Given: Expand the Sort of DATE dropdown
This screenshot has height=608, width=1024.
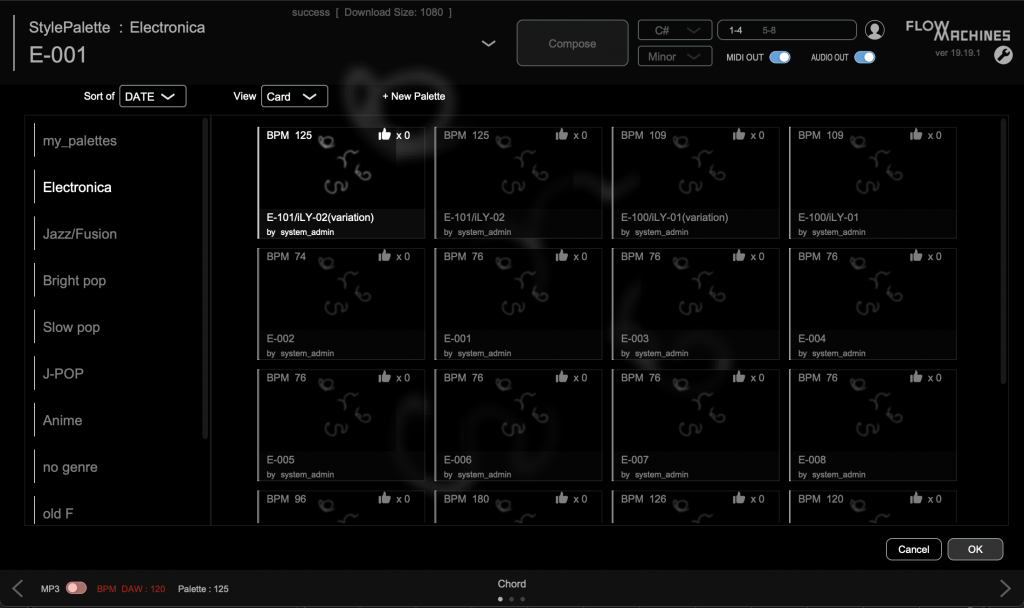Looking at the screenshot, I should point(153,96).
